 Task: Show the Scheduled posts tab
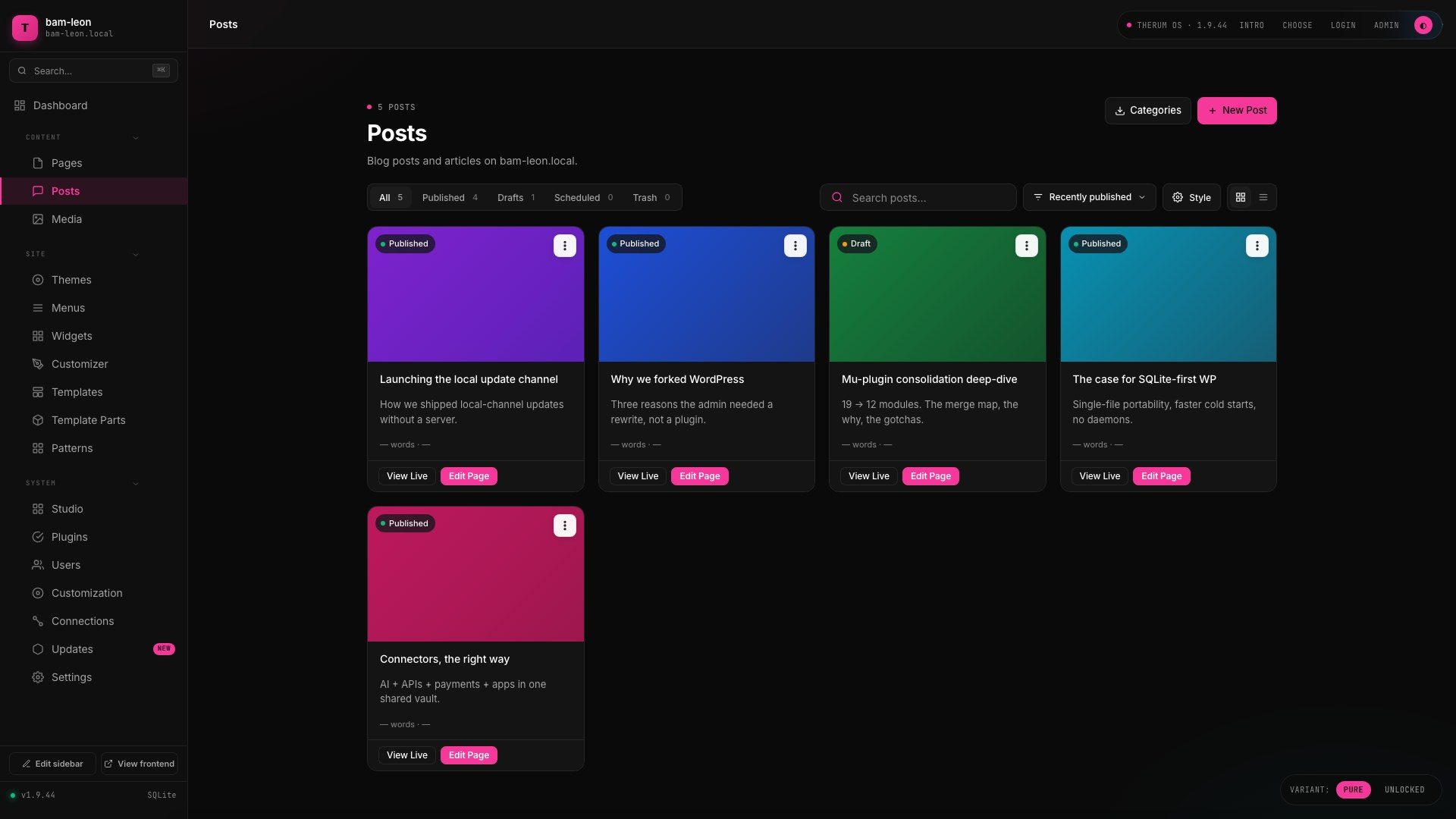583,198
